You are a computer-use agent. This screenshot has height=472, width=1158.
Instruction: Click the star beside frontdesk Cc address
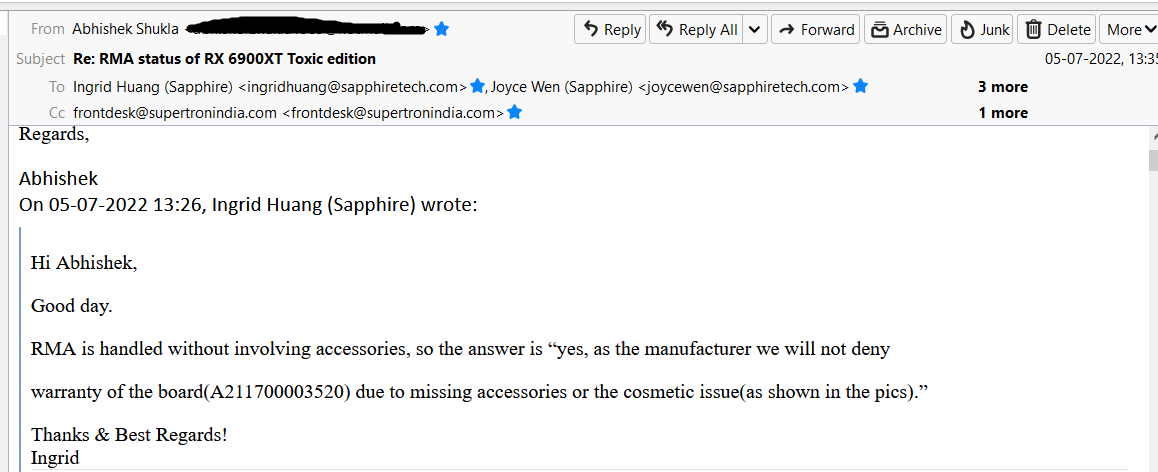point(514,113)
